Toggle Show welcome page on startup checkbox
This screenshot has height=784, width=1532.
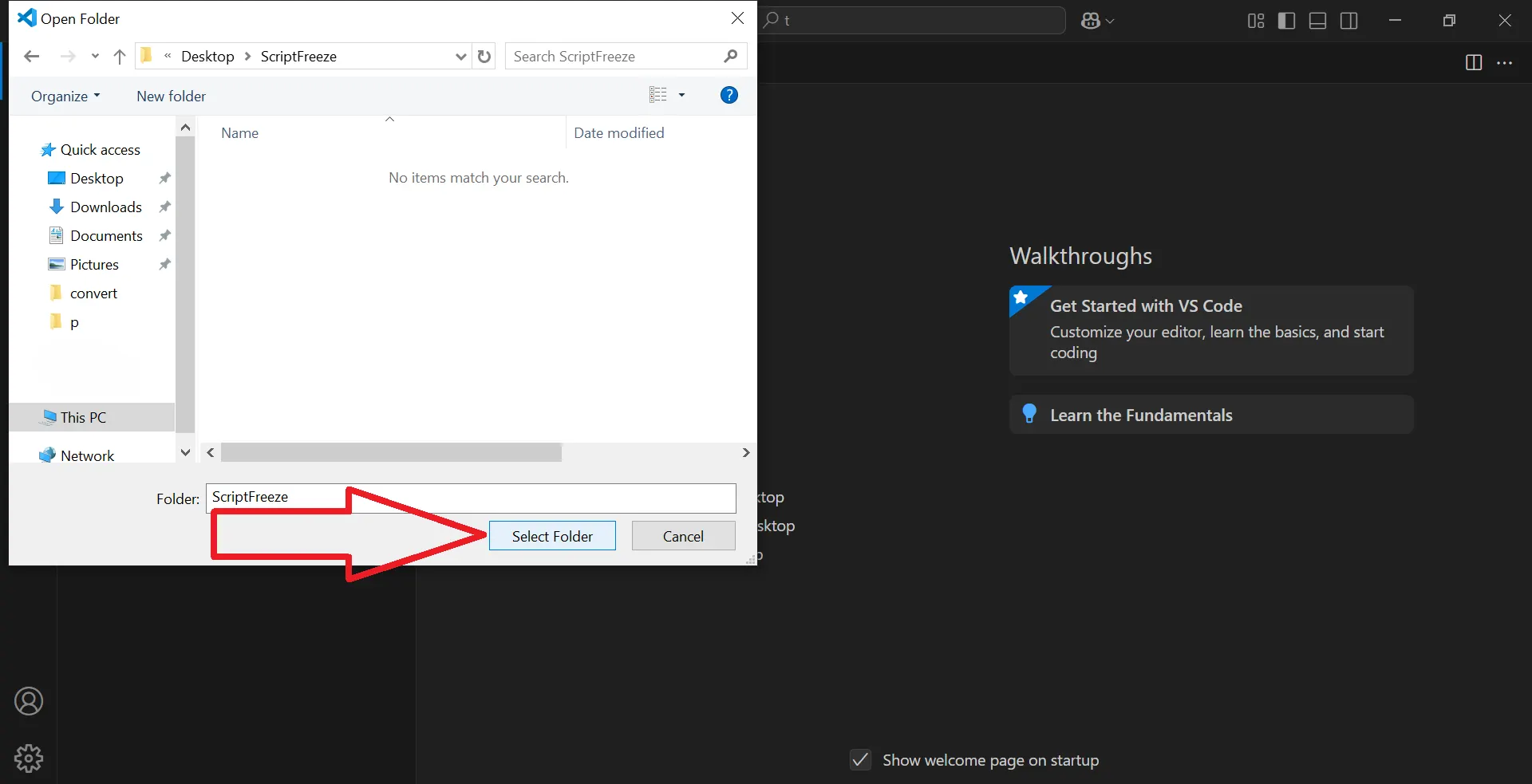[860, 760]
